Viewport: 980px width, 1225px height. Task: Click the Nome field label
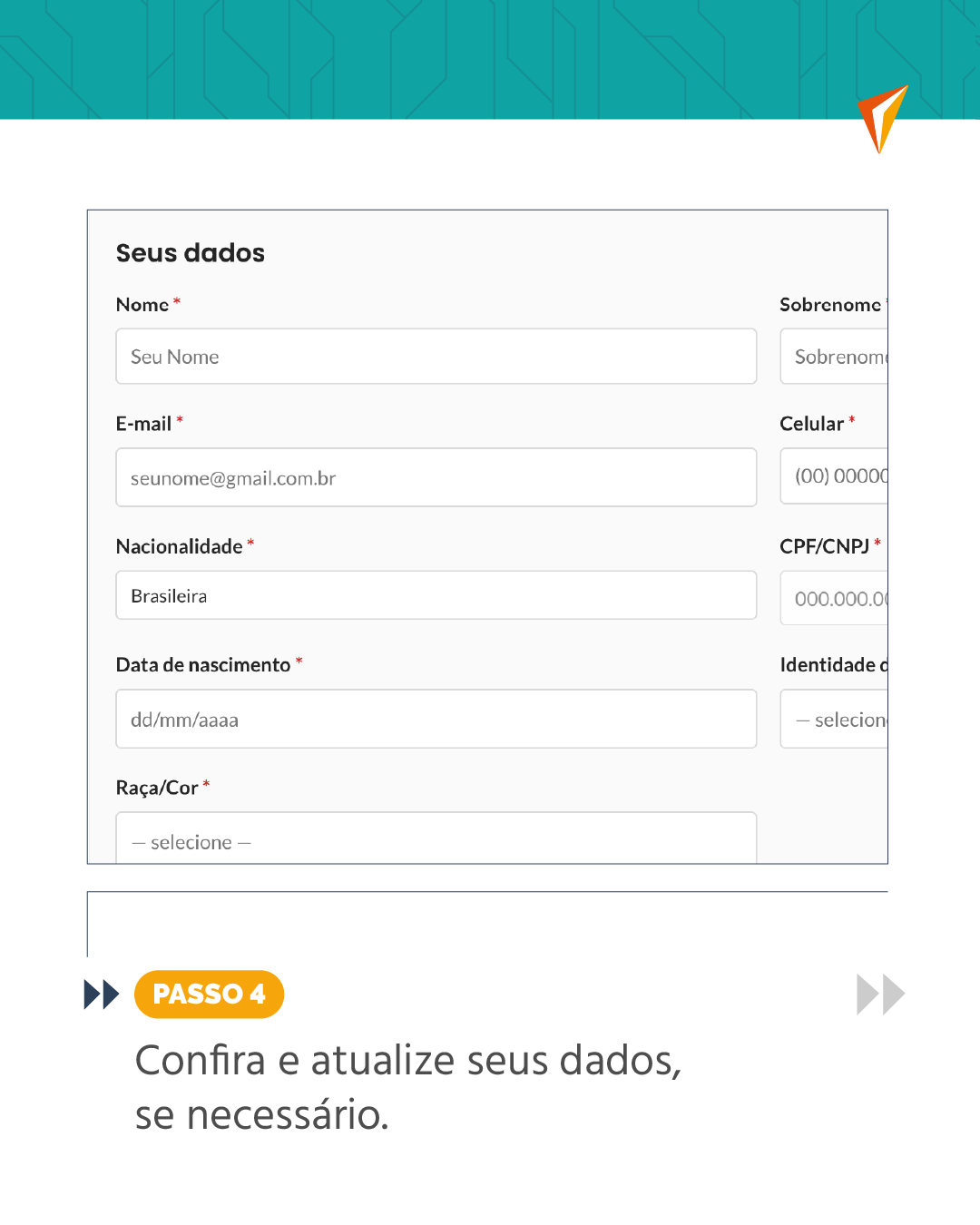point(142,305)
